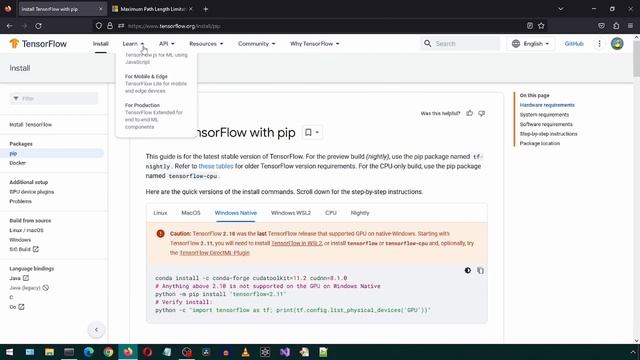Jump to System requirements section
Viewport: 640px width, 360px height.
tap(544, 115)
